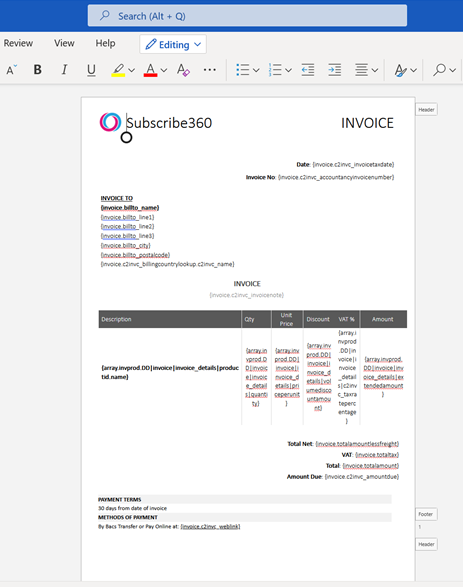Click the {invoice.billto_line3} placeholder

(x=127, y=236)
